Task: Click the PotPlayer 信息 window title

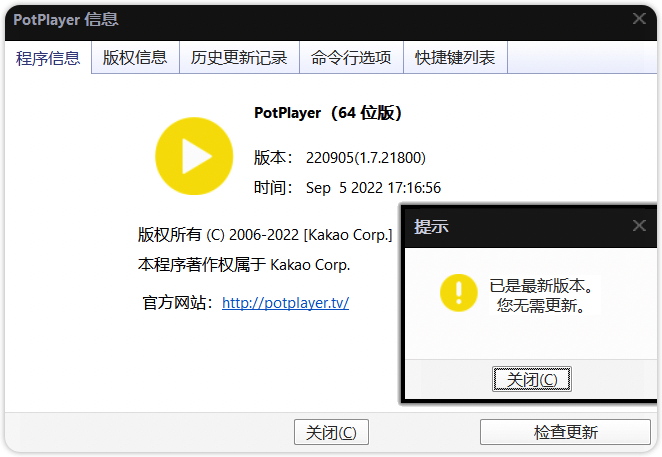Action: point(66,19)
